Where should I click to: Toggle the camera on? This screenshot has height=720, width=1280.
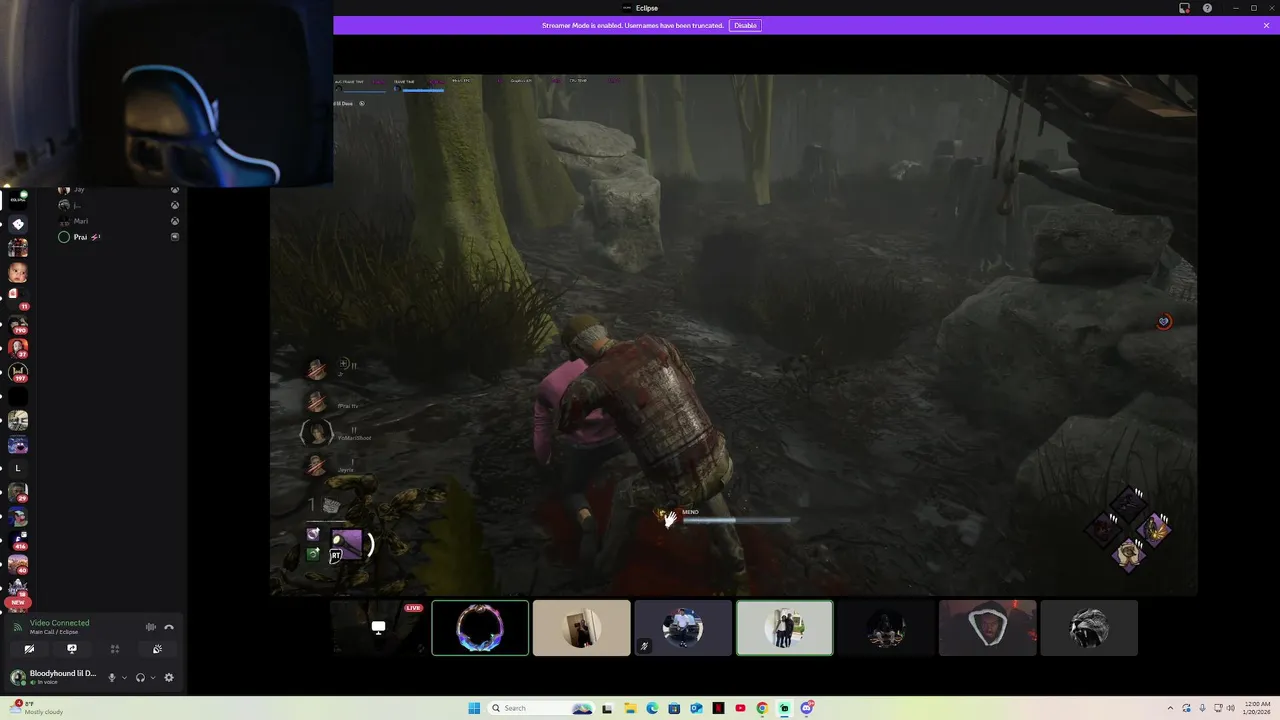click(29, 649)
